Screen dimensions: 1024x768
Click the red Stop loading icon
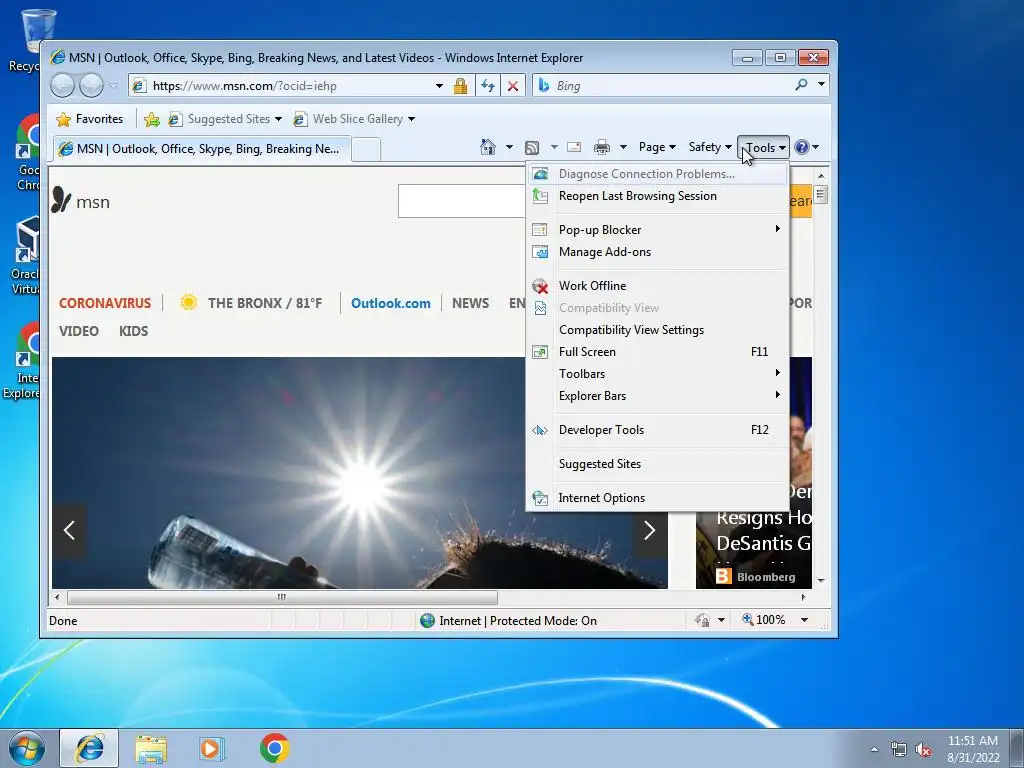coord(513,86)
